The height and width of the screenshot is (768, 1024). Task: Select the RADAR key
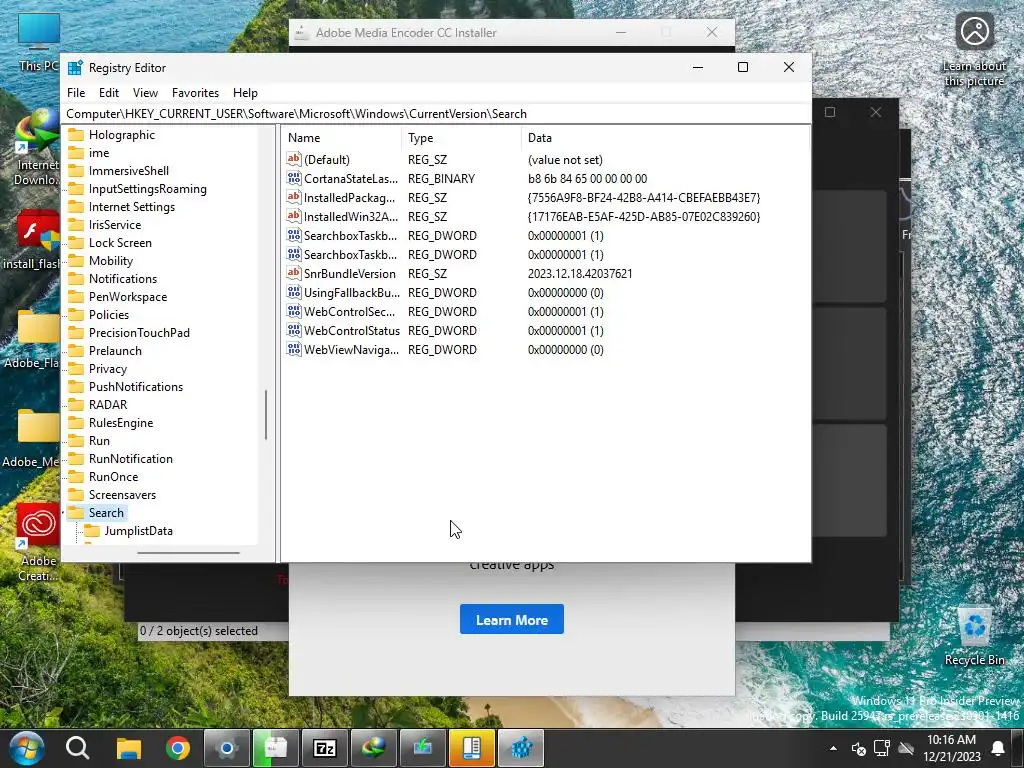(108, 405)
